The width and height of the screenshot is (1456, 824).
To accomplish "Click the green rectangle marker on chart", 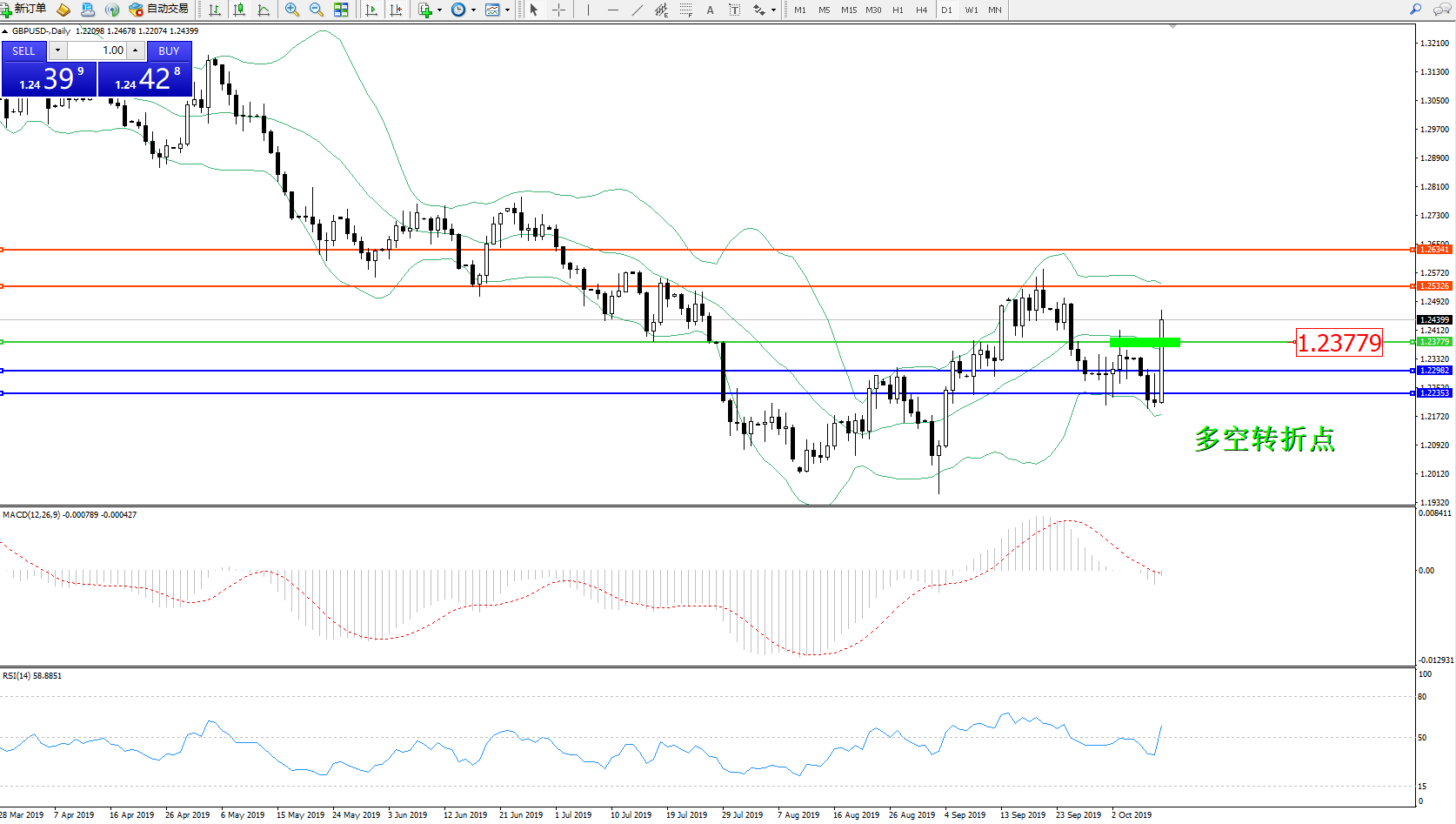I will 1145,342.
